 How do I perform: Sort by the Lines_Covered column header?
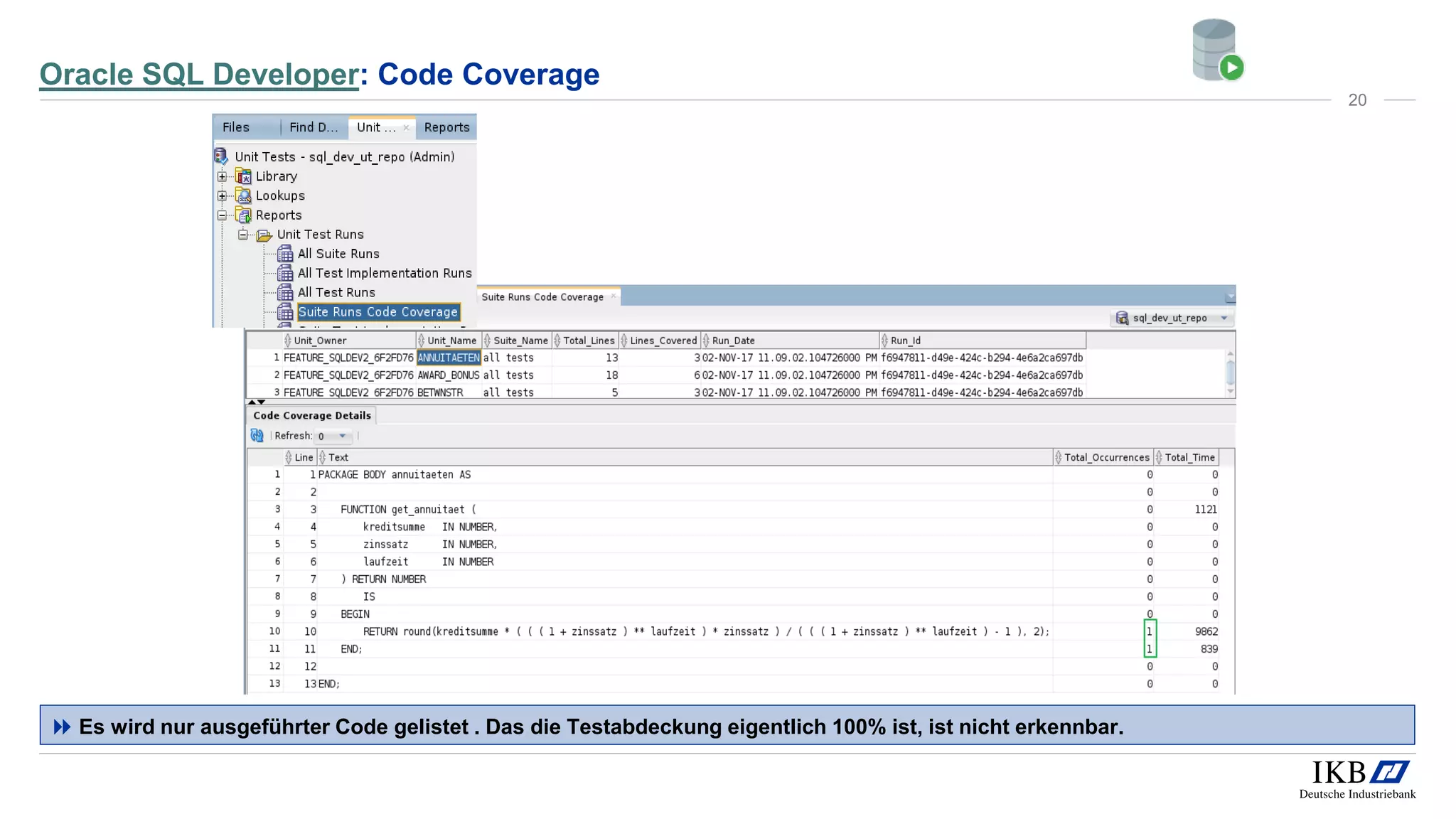[660, 341]
